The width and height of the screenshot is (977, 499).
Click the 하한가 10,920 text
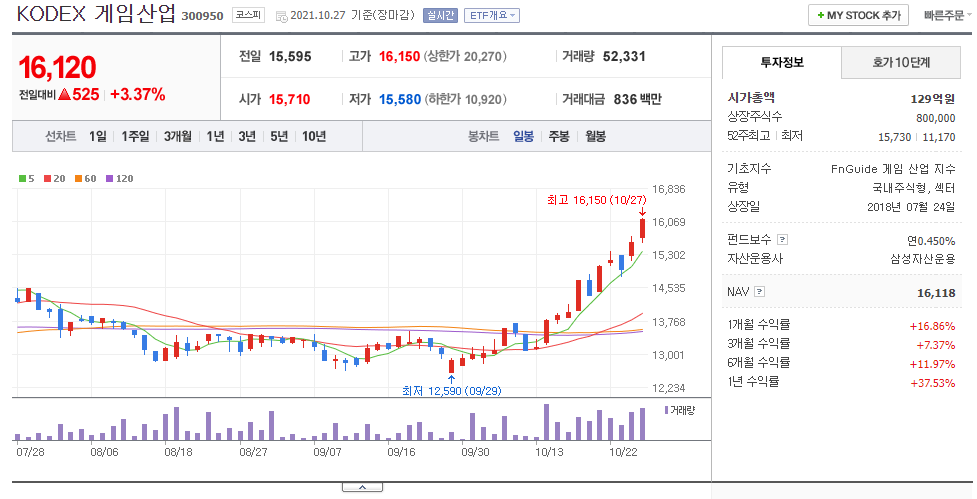click(465, 99)
